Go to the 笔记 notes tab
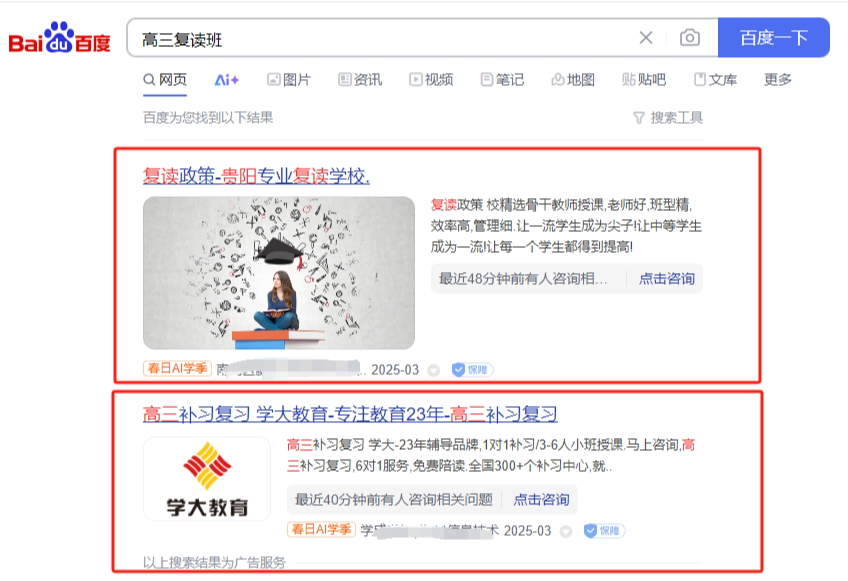 coord(502,80)
